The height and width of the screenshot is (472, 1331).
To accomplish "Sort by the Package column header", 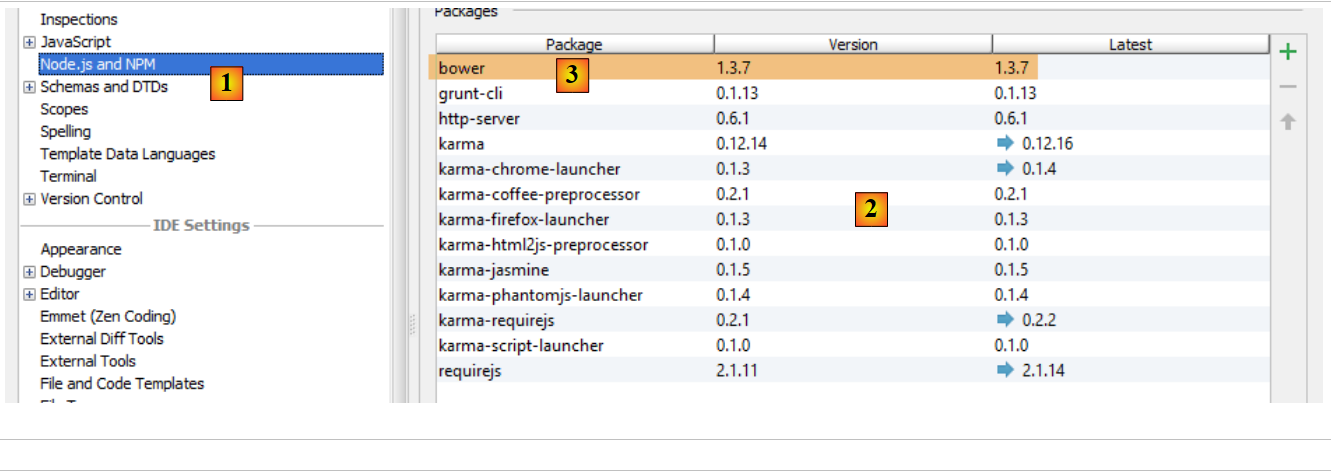I will 574,44.
